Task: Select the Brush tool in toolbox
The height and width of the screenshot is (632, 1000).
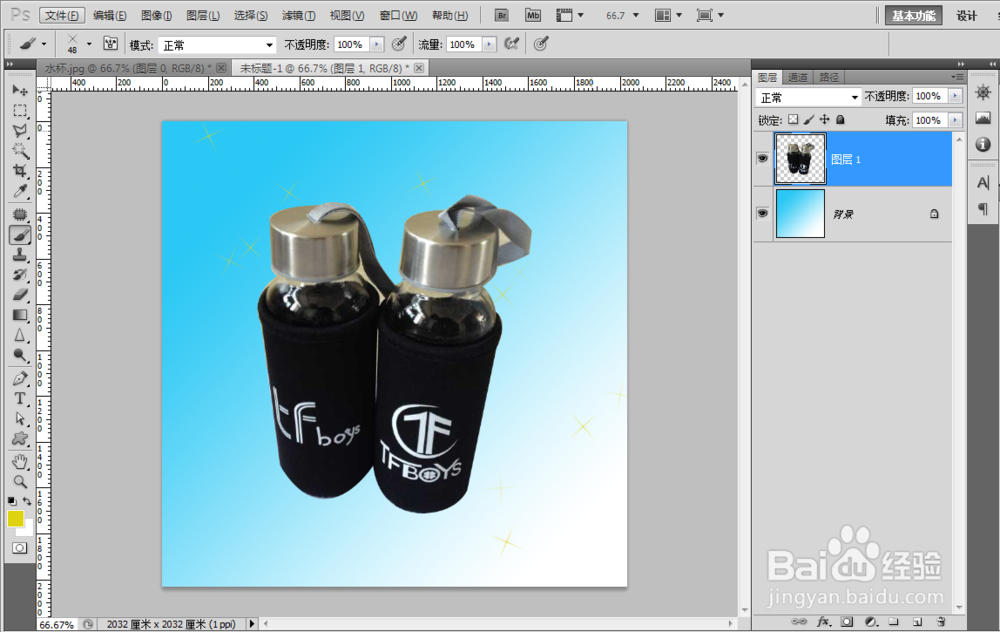Action: 20,235
